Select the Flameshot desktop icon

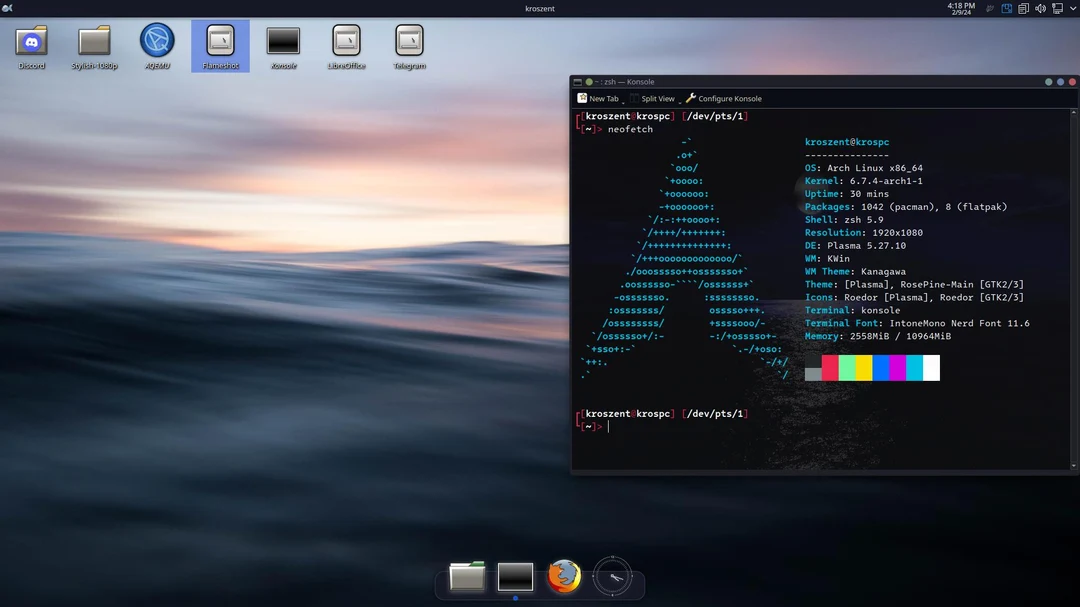220,46
